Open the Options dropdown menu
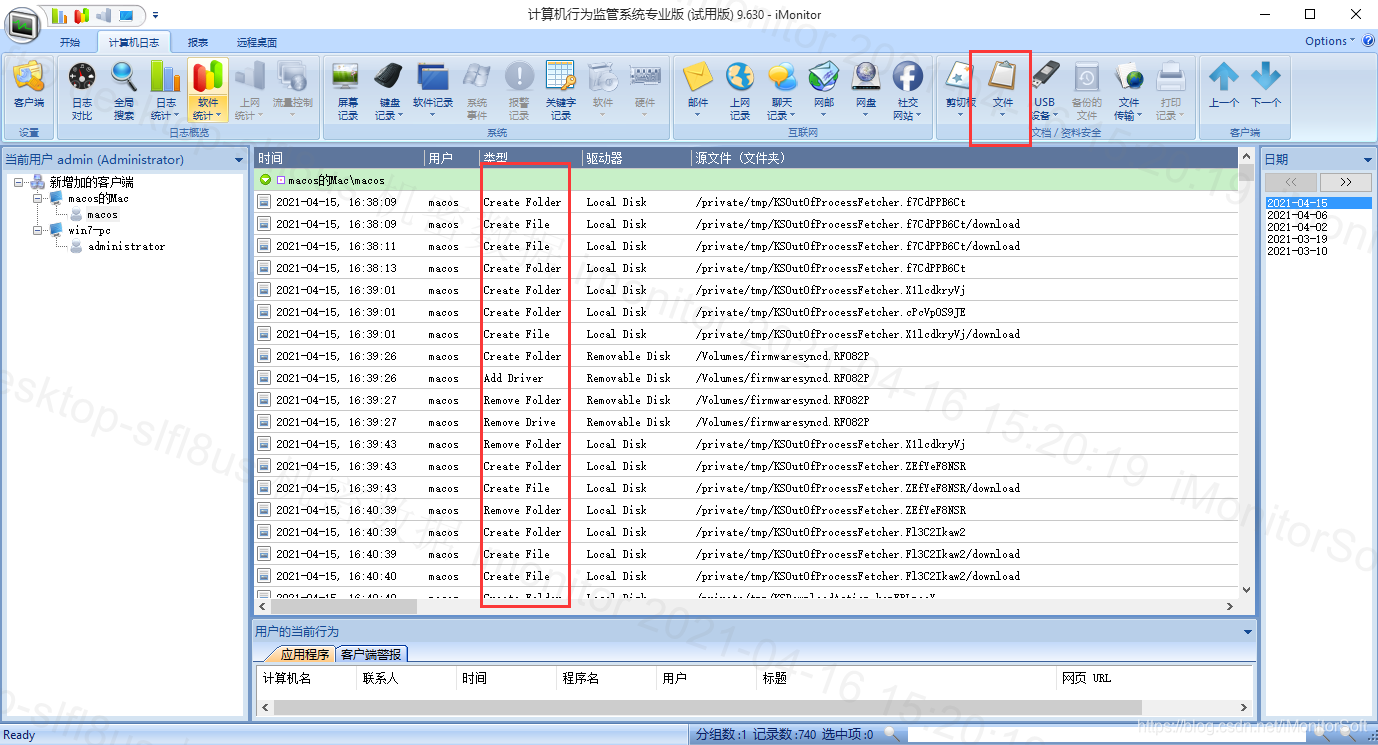Image resolution: width=1378 pixels, height=745 pixels. [x=1330, y=41]
